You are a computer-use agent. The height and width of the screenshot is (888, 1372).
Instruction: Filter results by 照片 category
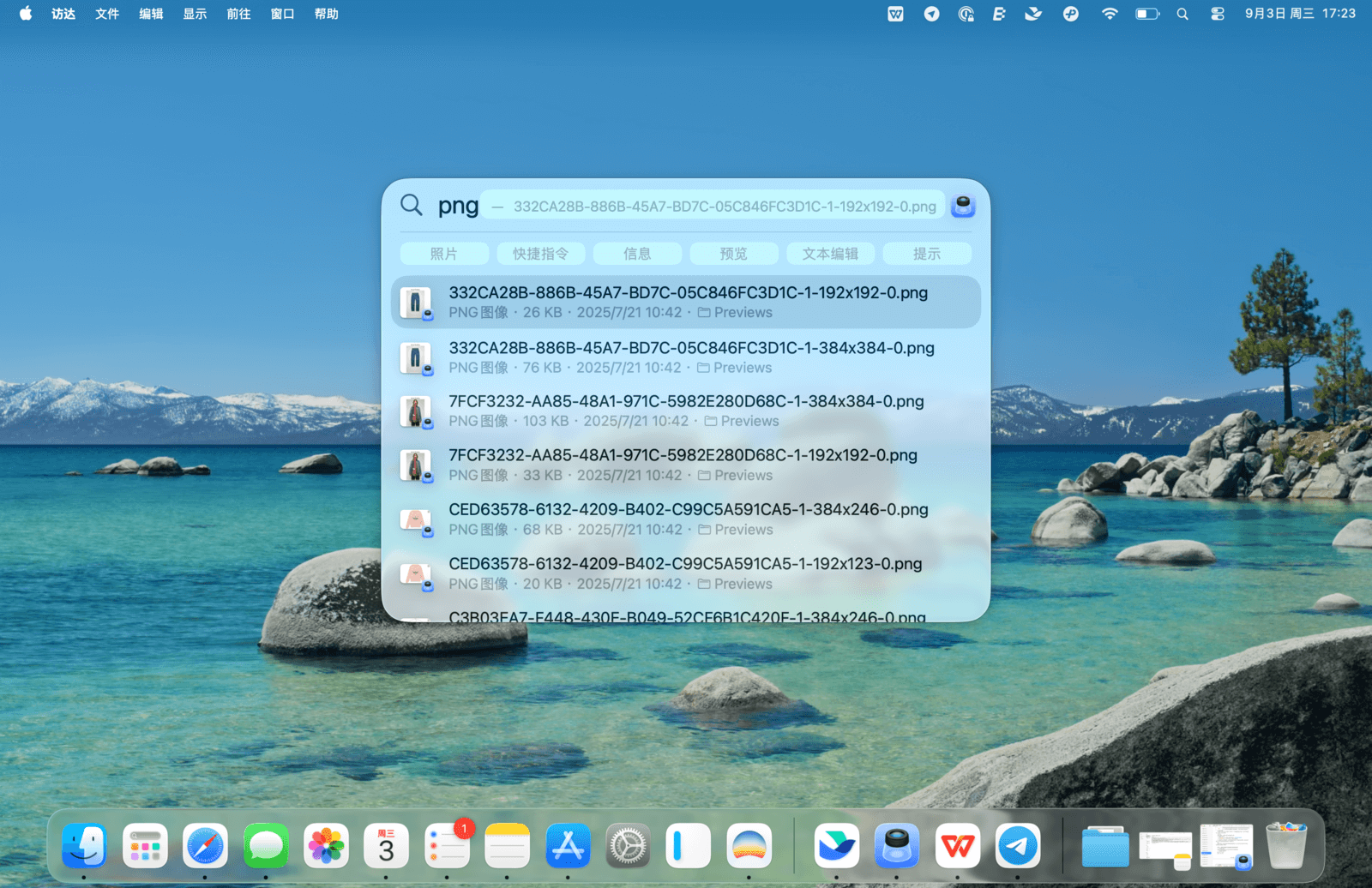pyautogui.click(x=444, y=254)
